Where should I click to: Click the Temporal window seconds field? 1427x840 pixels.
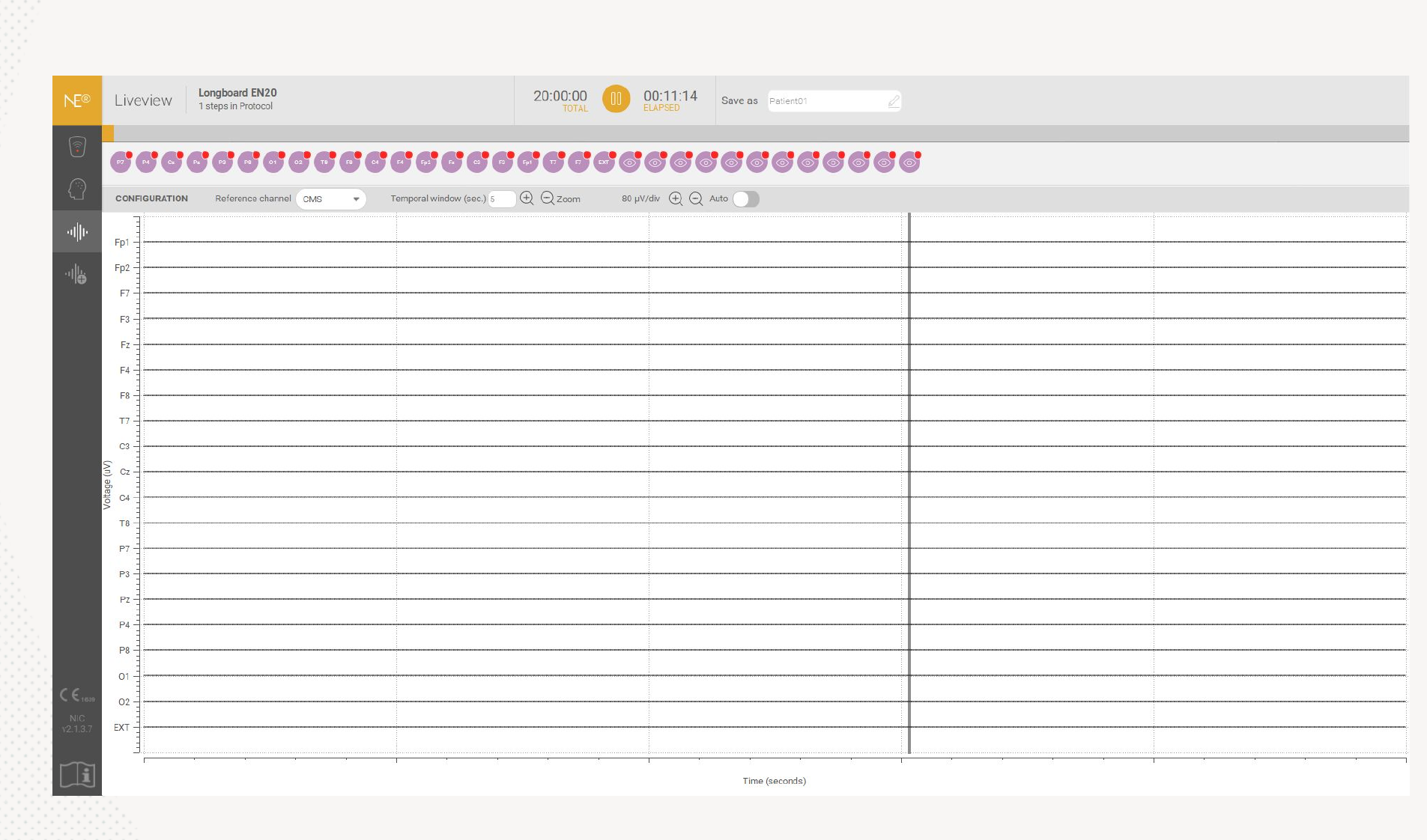click(x=502, y=199)
